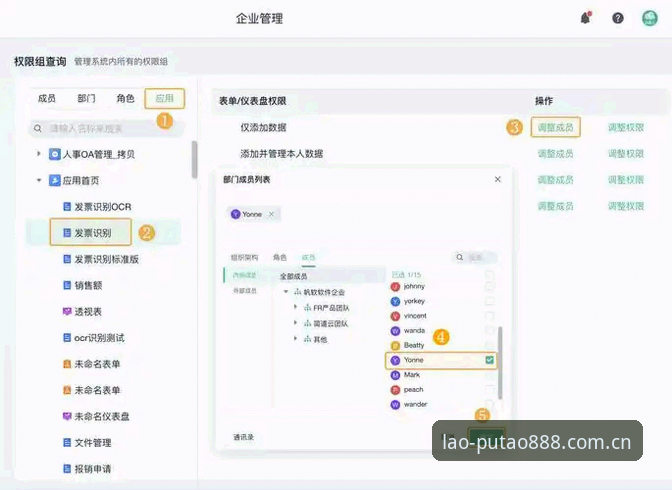Click the ocr识别测试 form icon

(x=67, y=338)
